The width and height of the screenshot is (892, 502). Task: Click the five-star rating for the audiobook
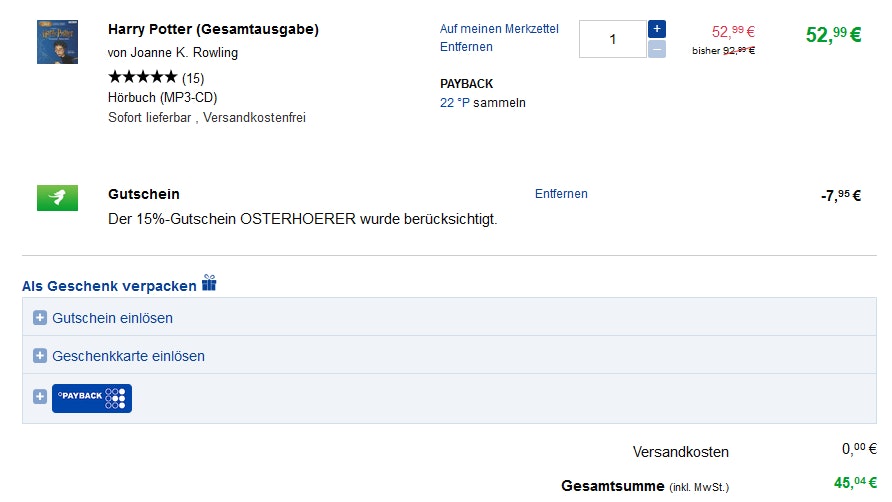142,77
